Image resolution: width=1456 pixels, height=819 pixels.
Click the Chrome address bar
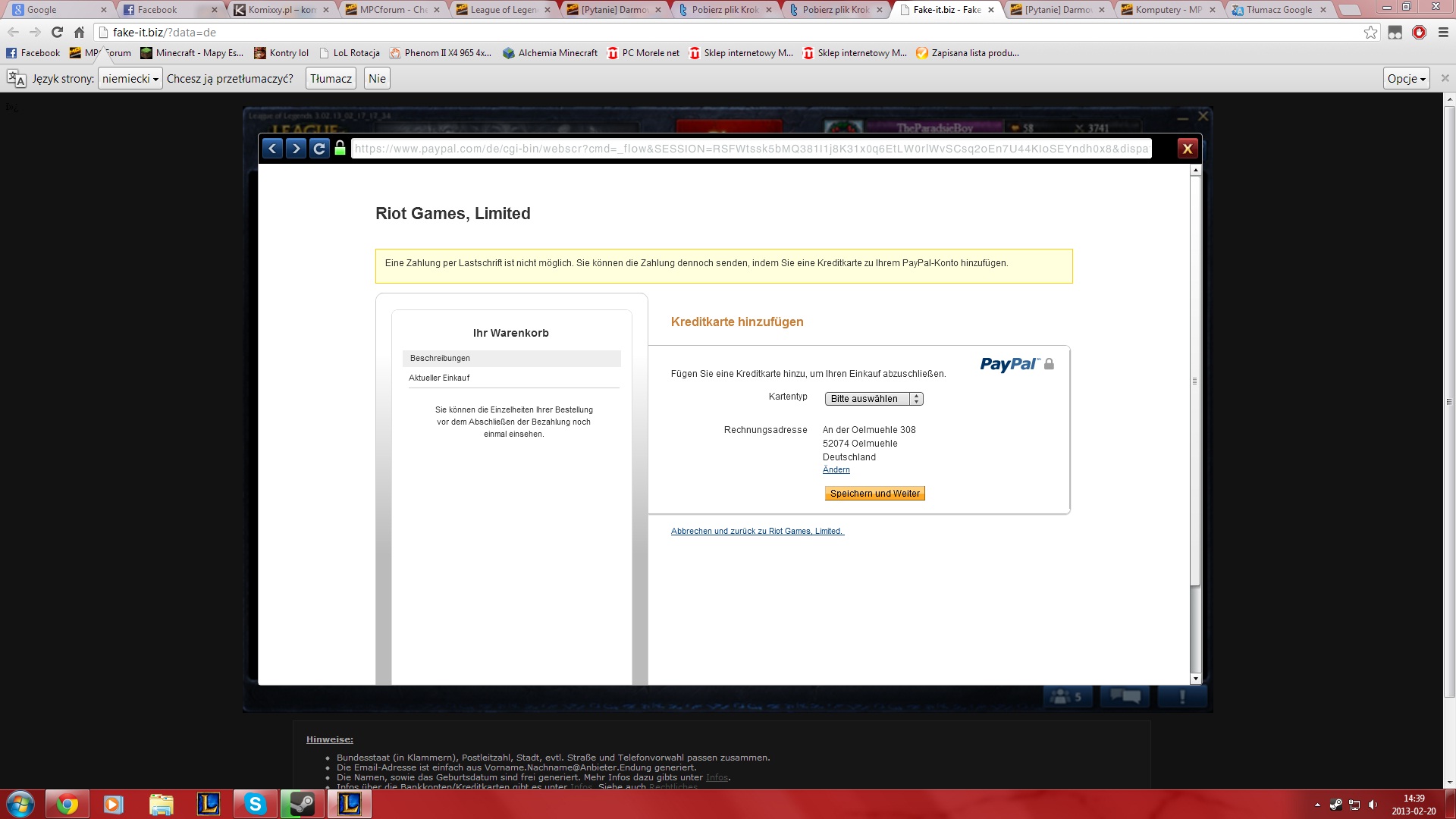[728, 33]
